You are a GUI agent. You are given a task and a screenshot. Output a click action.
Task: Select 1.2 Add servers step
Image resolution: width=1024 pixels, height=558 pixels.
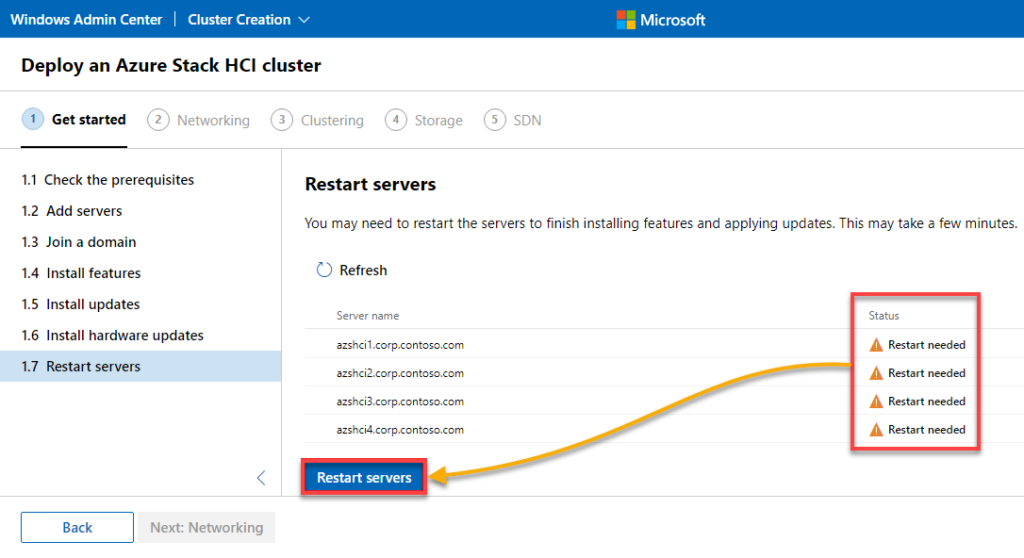click(x=72, y=211)
